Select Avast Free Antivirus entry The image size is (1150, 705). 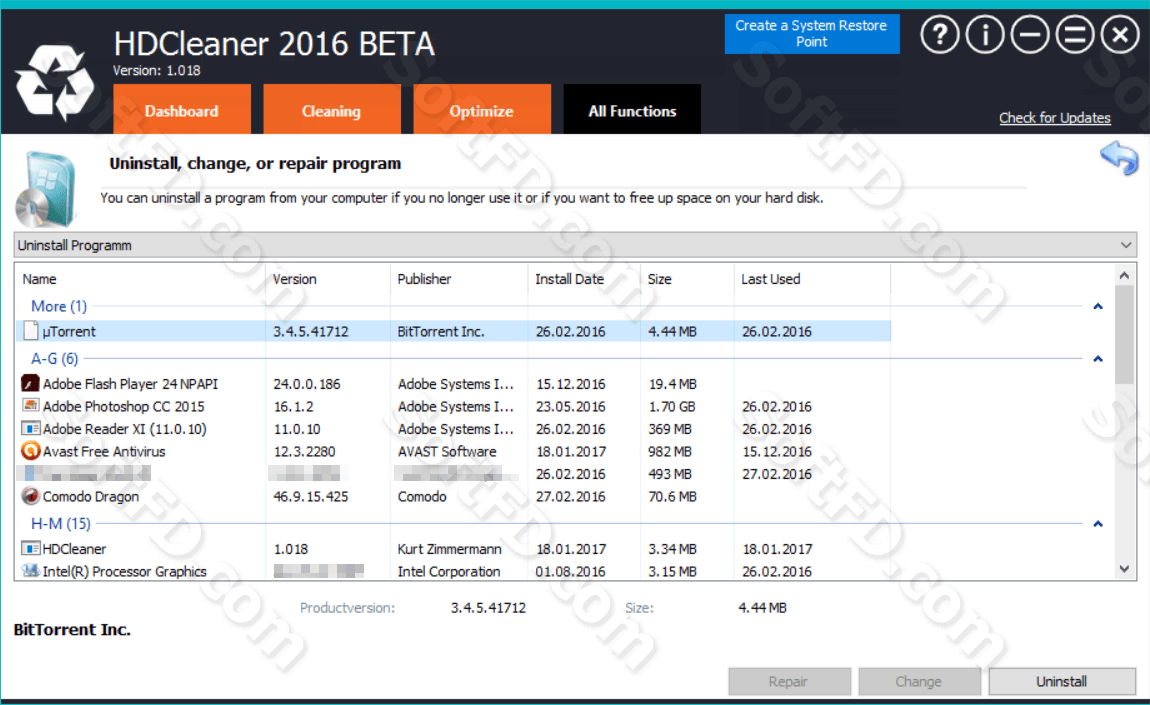(104, 452)
